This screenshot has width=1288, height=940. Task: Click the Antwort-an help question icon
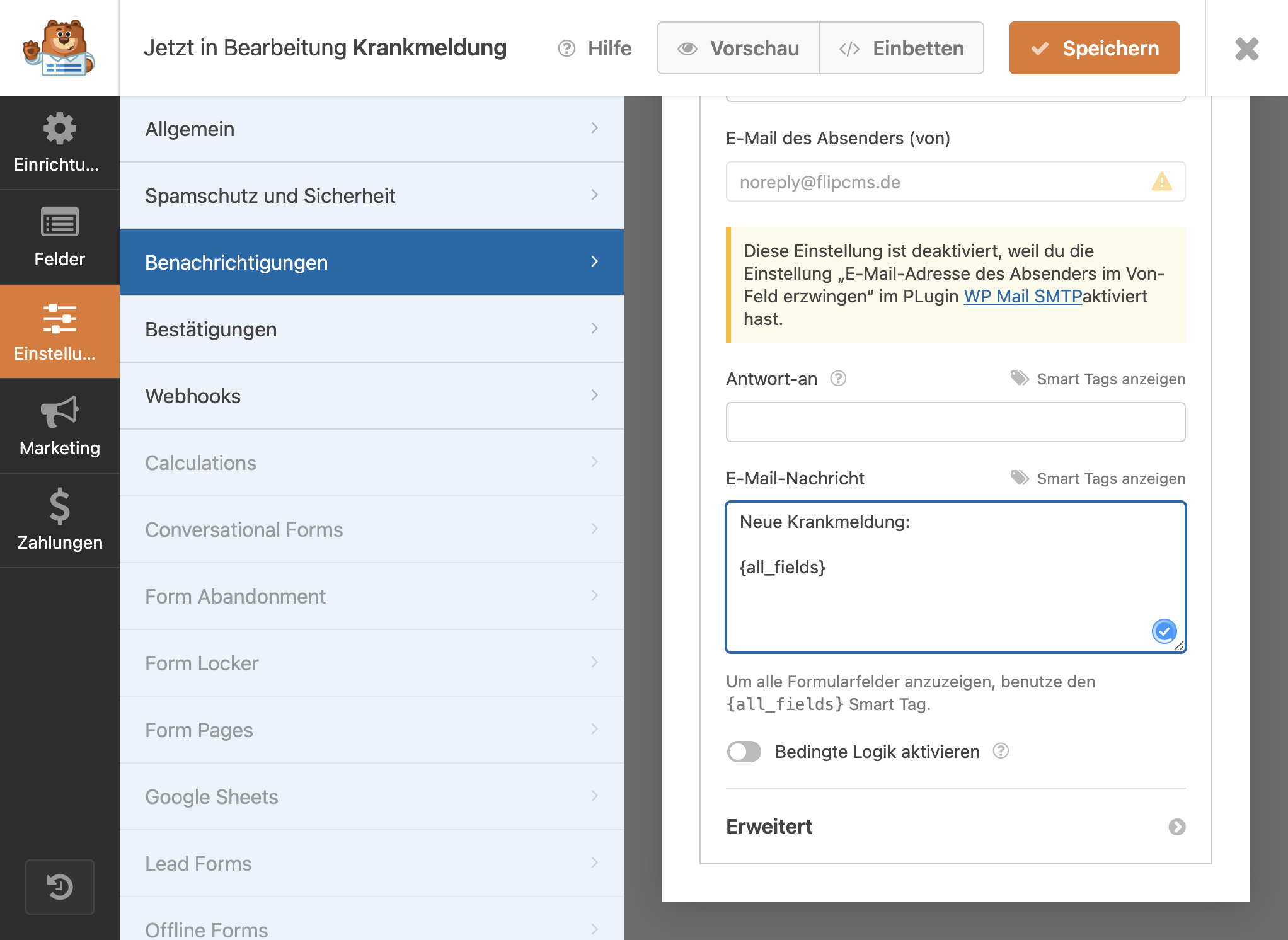[838, 378]
